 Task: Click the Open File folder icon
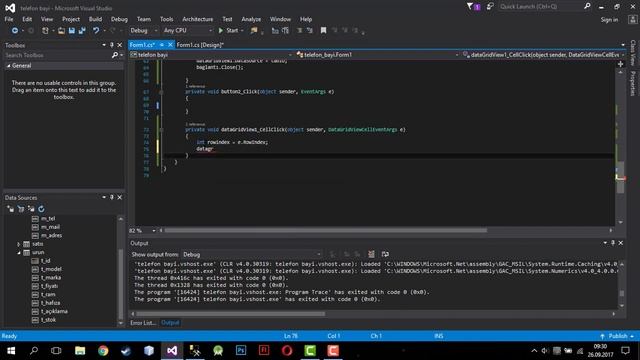[x=61, y=31]
